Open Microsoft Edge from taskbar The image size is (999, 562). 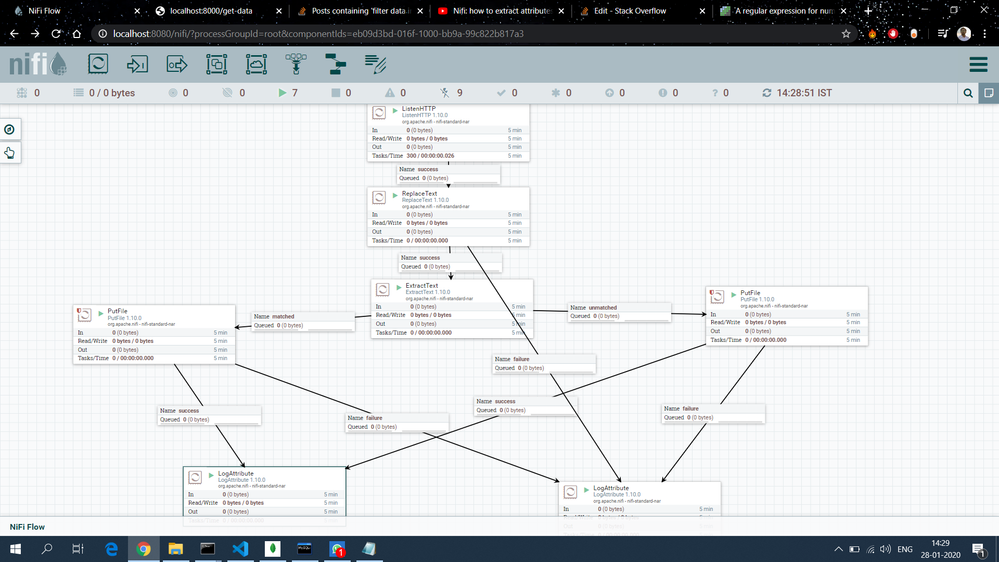click(111, 549)
